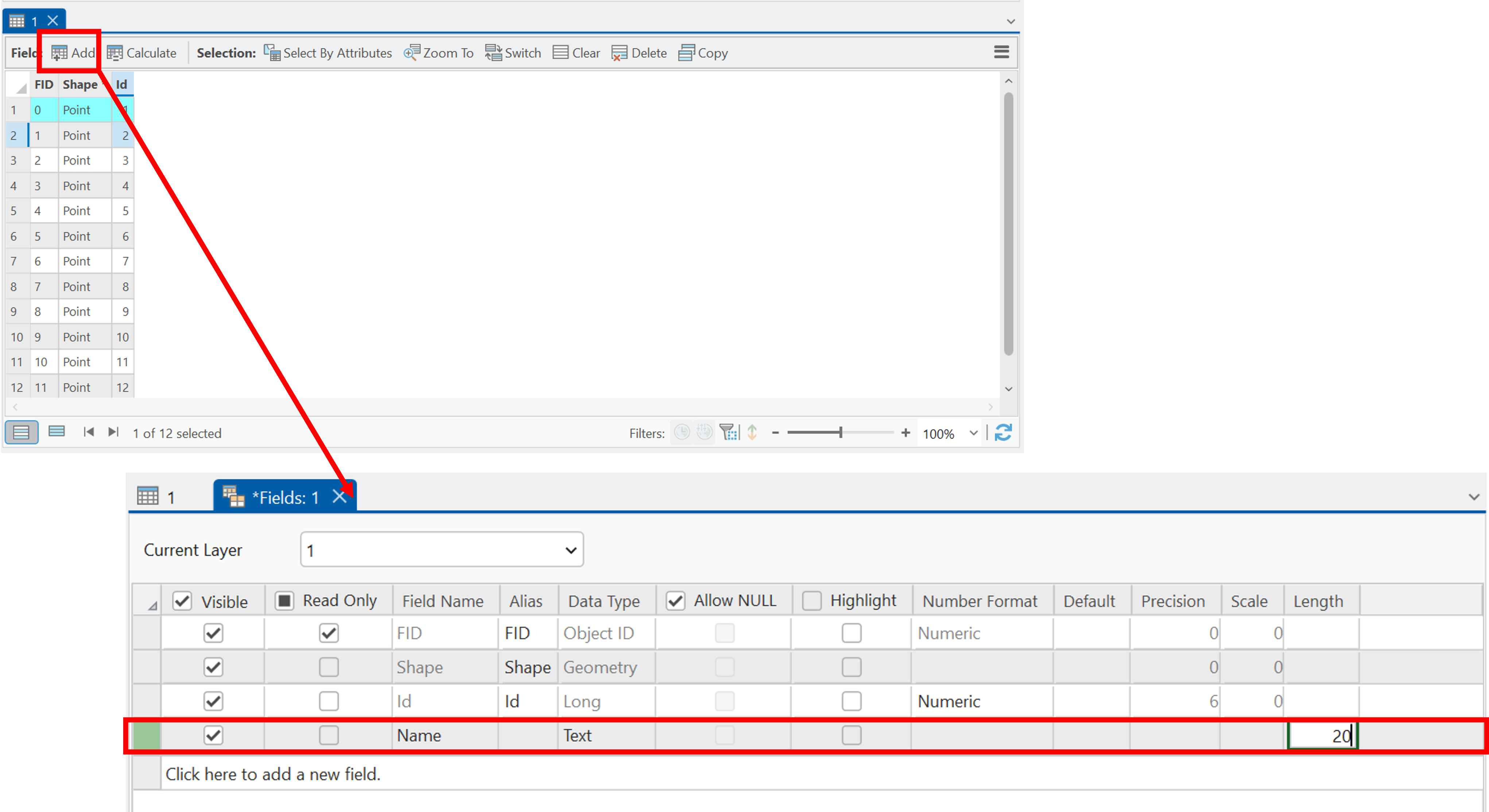Toggle Visible header checkbox
Image resolution: width=1489 pixels, height=812 pixels.
coord(182,601)
